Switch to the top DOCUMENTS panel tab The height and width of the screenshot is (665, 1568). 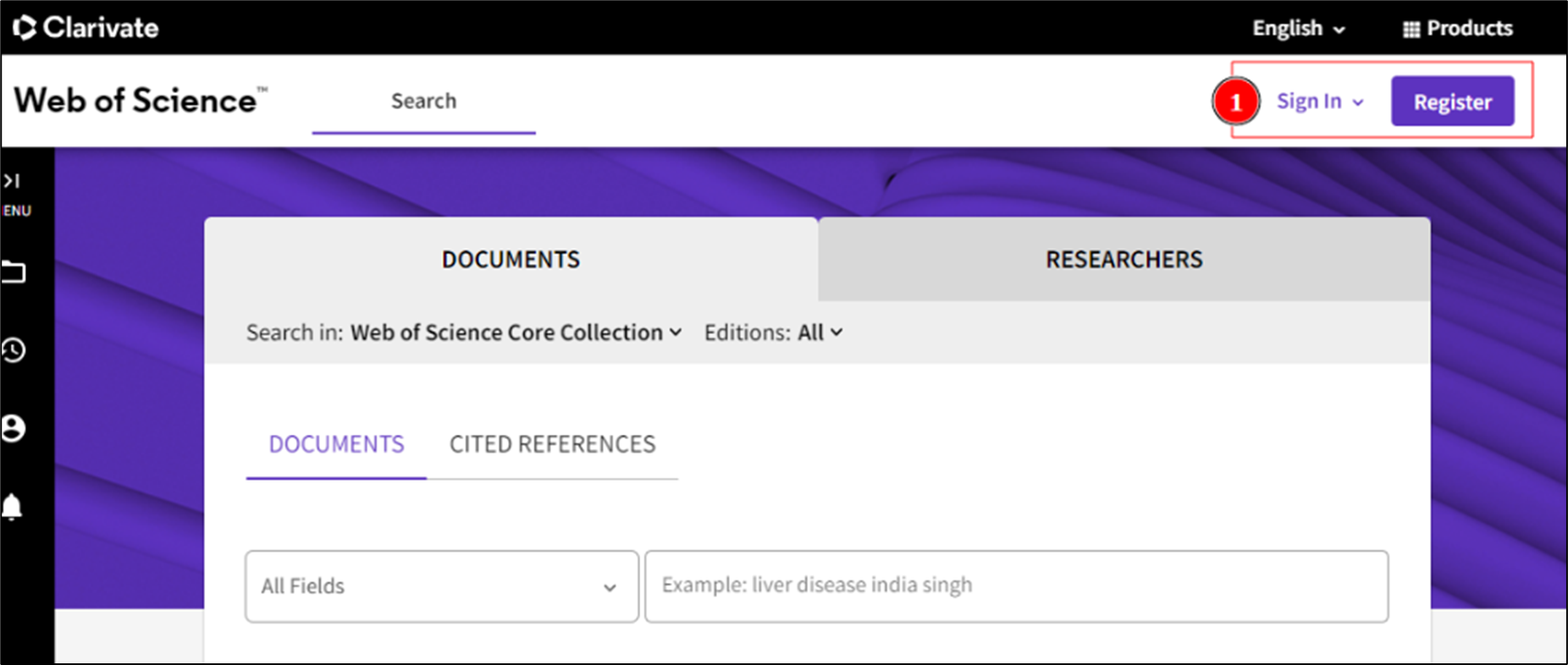[511, 260]
